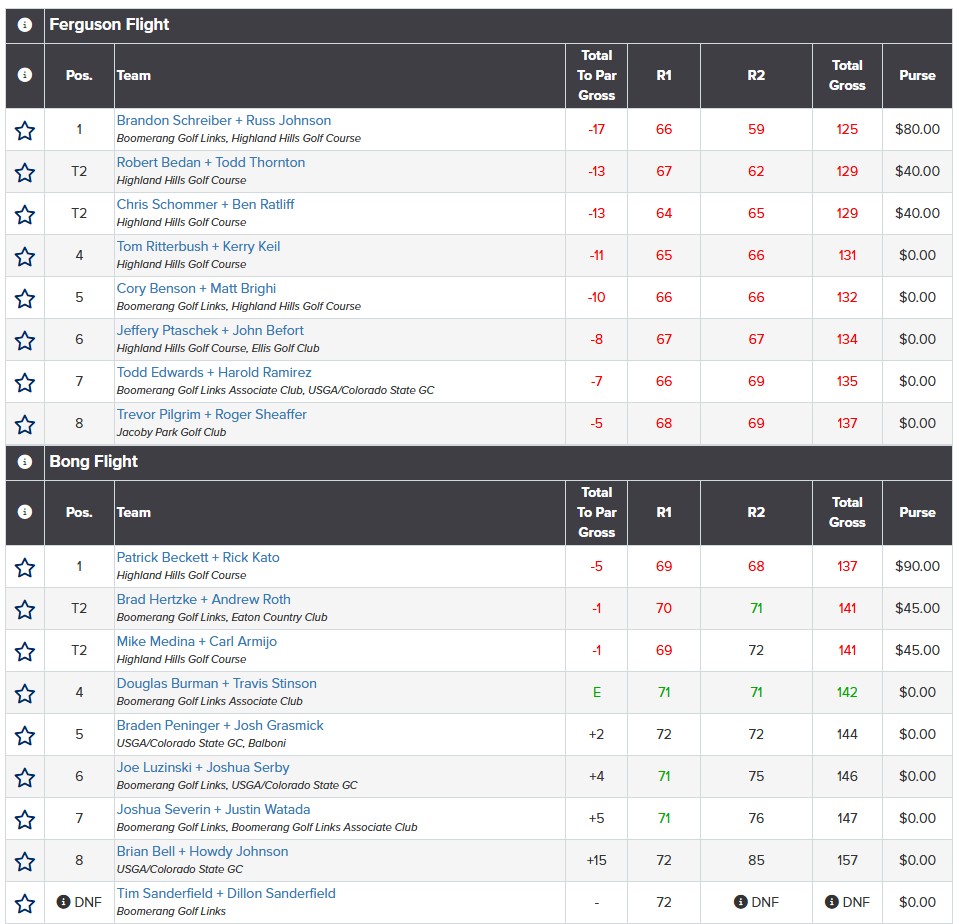Click the Ferguson Flight section header

click(479, 25)
